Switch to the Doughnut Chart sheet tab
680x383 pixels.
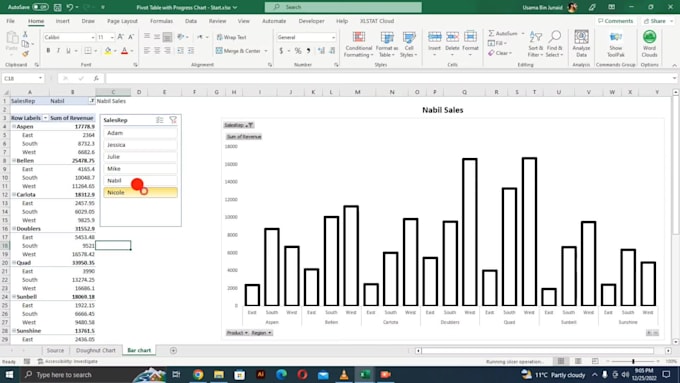(x=95, y=350)
